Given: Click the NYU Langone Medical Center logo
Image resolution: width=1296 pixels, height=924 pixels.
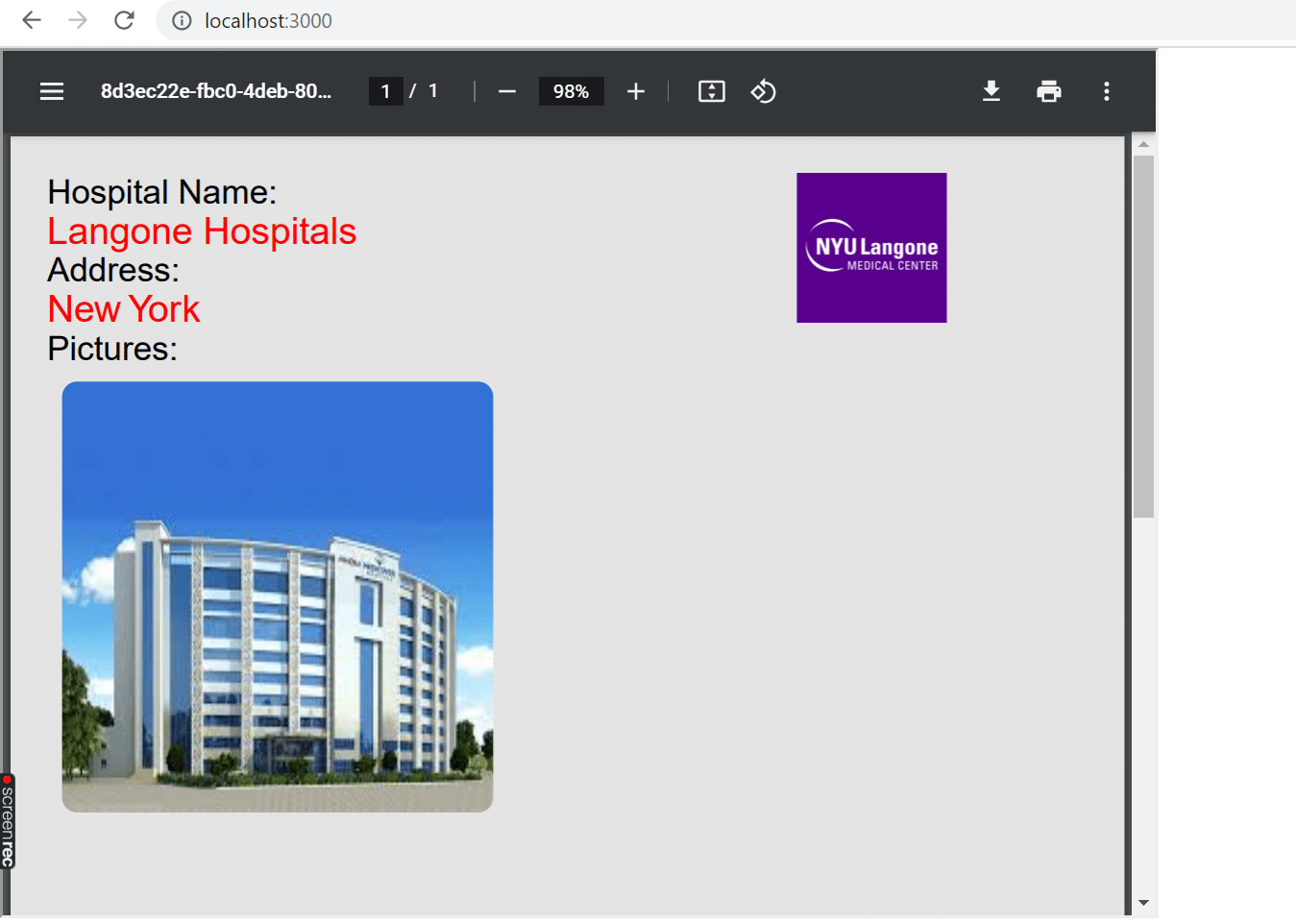Looking at the screenshot, I should coord(871,248).
